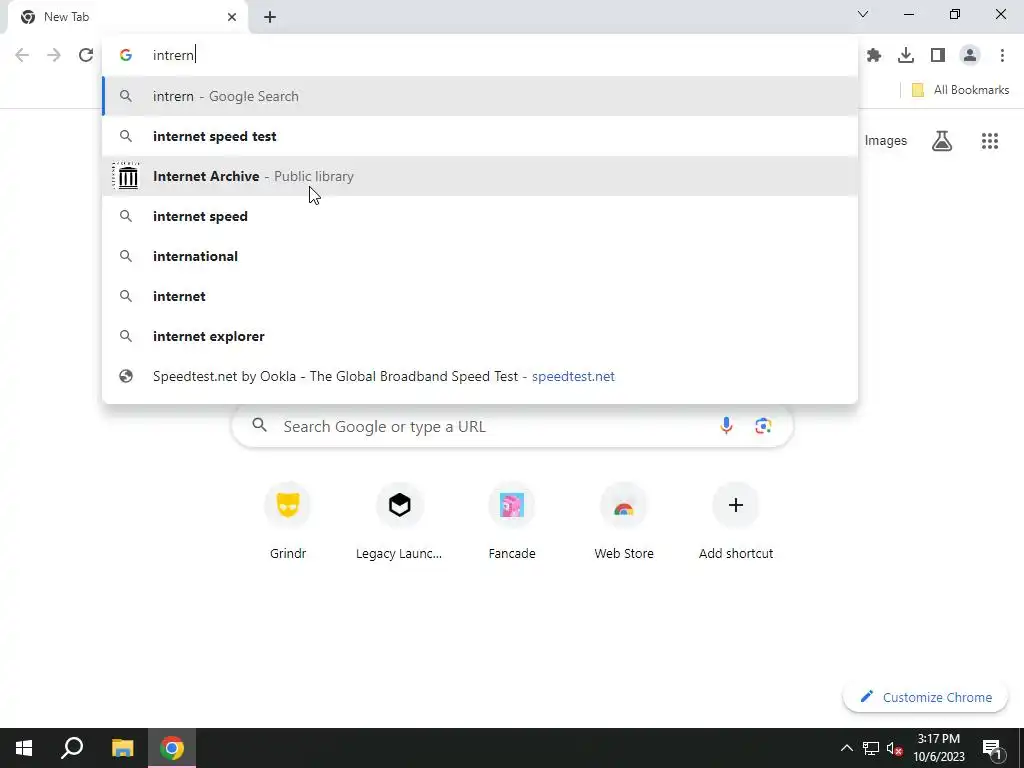Open the Legacy Launcher shortcut
The image size is (1024, 768).
coord(399,522)
